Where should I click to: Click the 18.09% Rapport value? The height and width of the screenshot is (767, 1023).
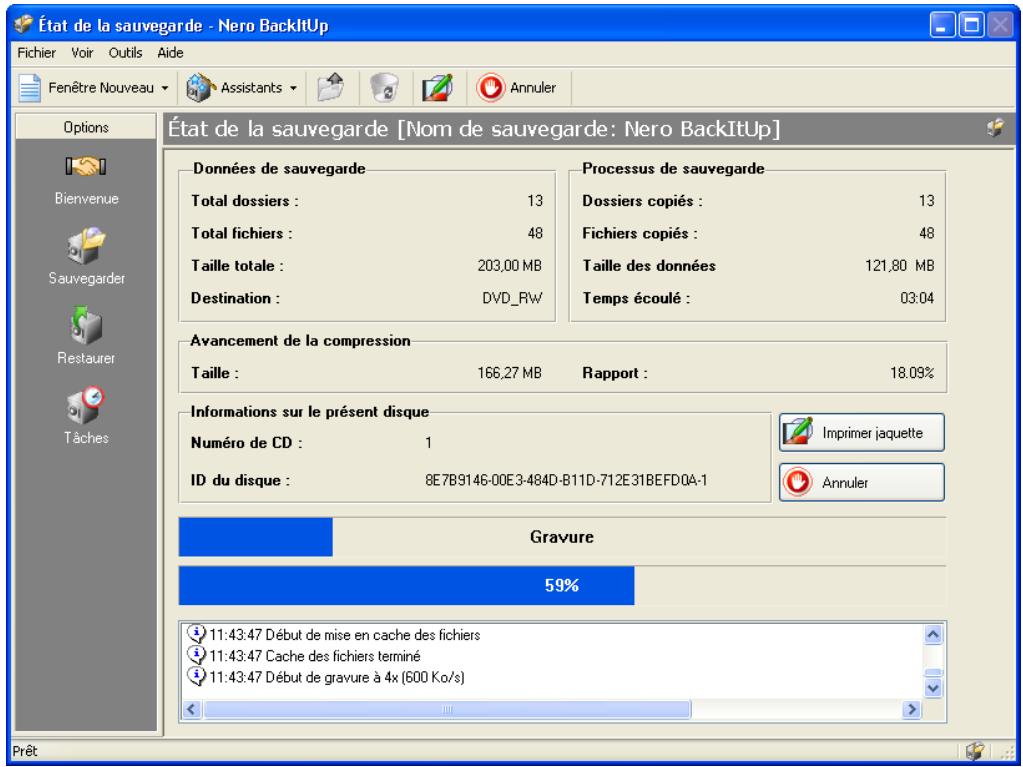[x=912, y=373]
